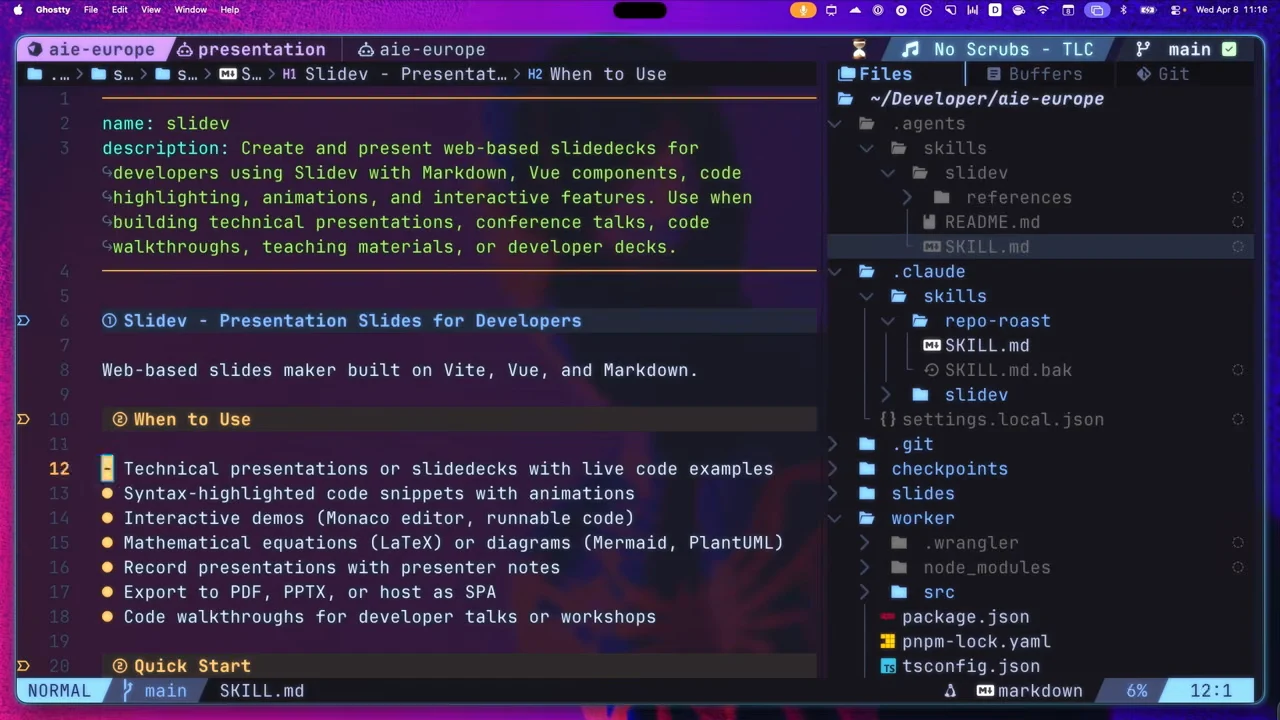Viewport: 1280px width, 720px height.
Task: Open the Apple menu
Action: click(18, 10)
